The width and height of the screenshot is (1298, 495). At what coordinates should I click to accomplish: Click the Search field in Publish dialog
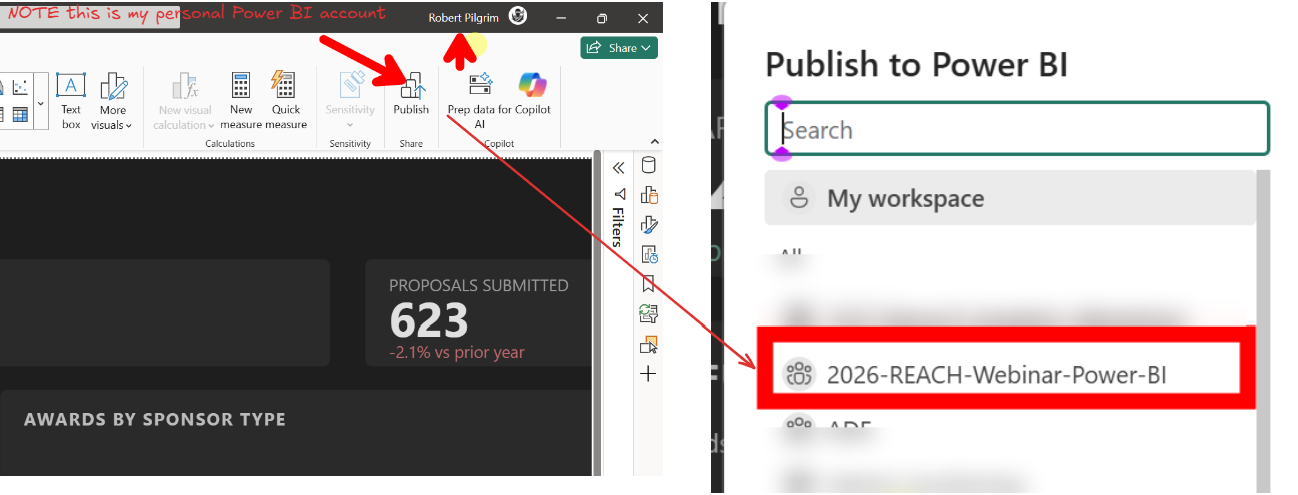tap(1017, 129)
